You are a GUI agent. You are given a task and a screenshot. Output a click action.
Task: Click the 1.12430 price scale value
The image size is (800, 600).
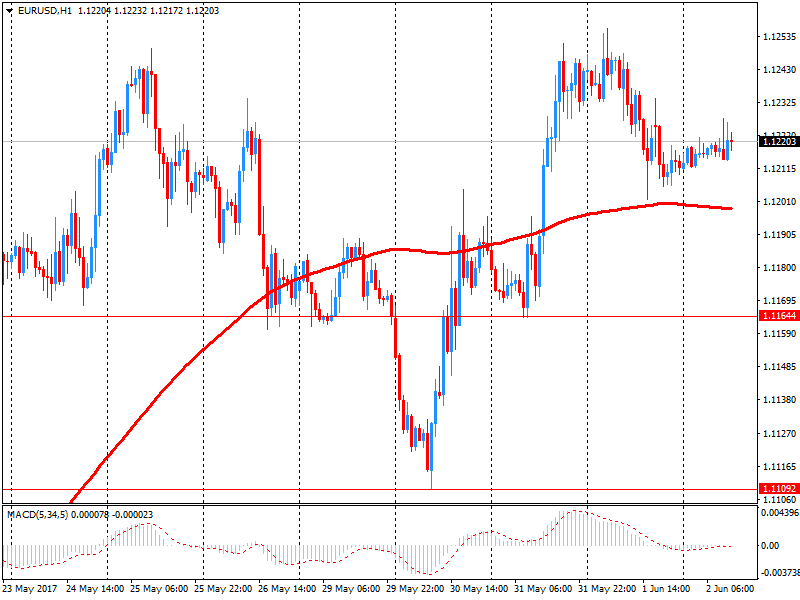(x=780, y=70)
